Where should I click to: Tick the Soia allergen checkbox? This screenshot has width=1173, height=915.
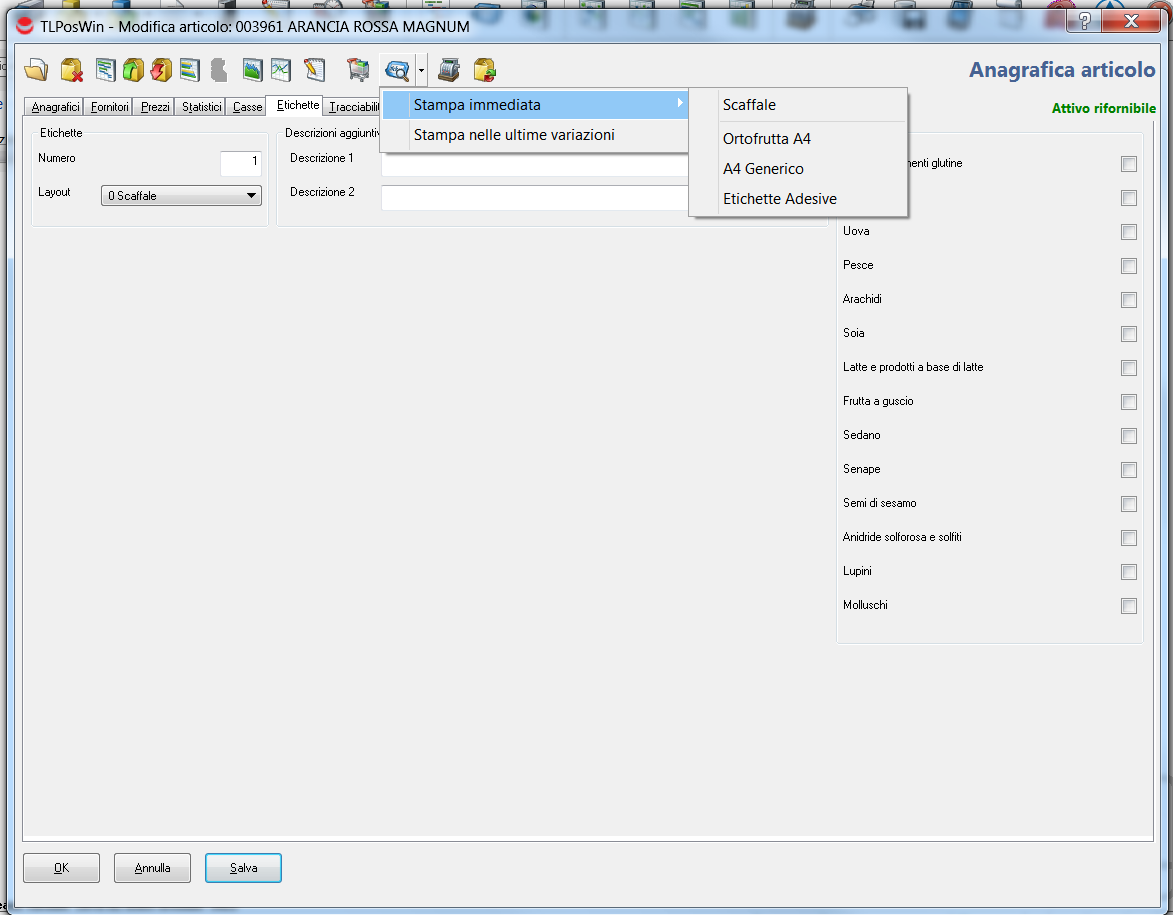(1129, 334)
